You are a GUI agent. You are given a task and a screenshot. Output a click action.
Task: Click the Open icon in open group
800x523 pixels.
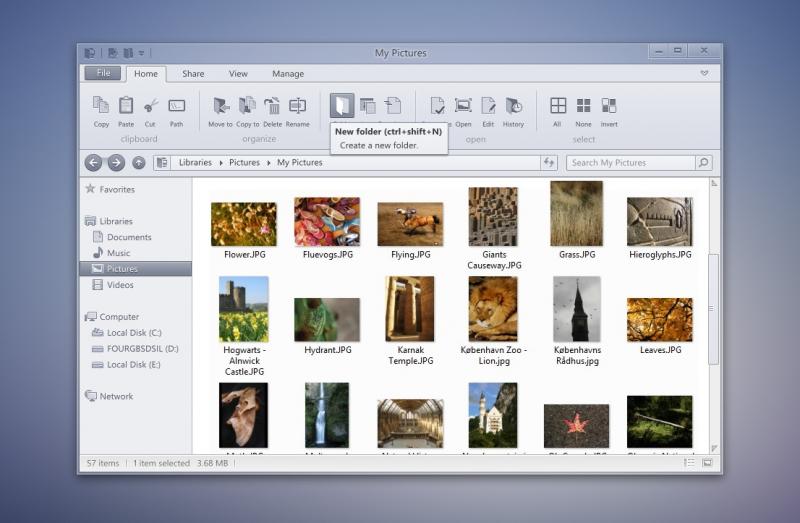click(463, 105)
